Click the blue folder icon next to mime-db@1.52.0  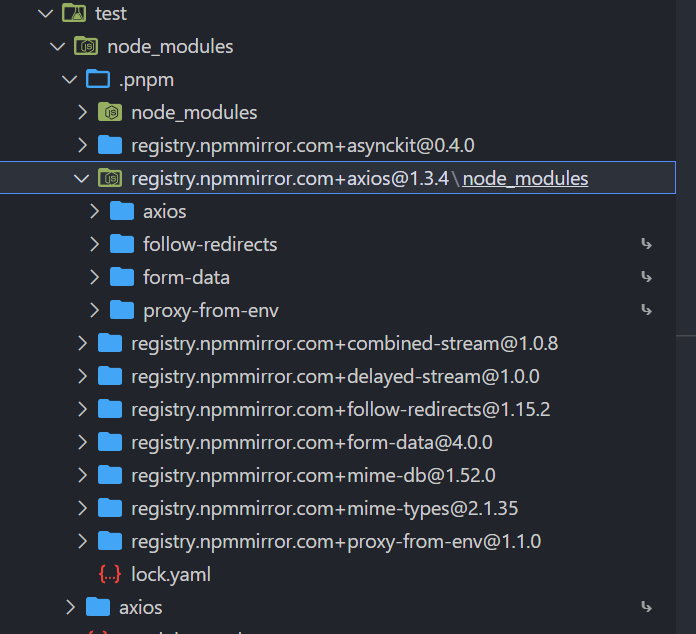click(110, 475)
